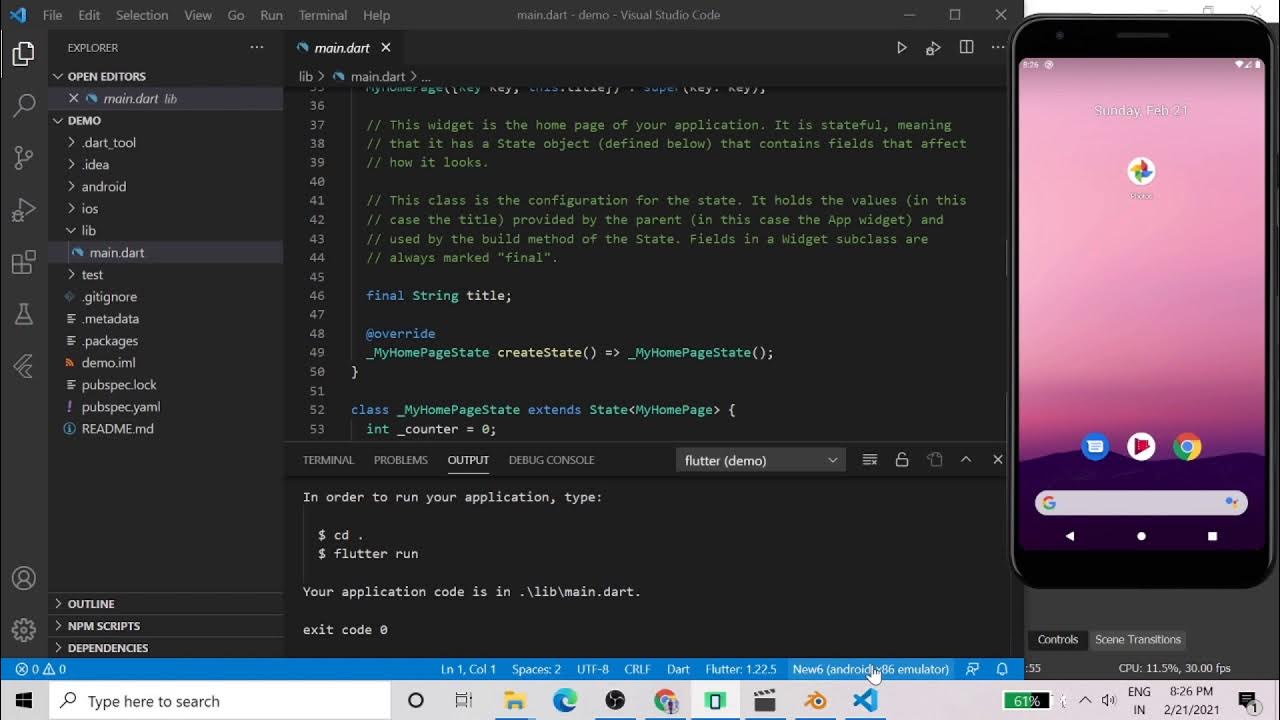Open the Run and Debug view
The image size is (1280, 720).
24,210
